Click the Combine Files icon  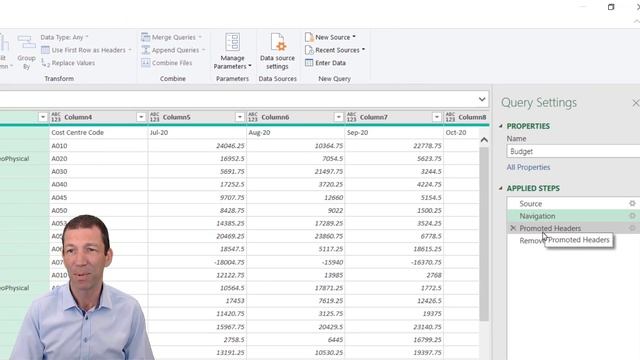pos(145,63)
